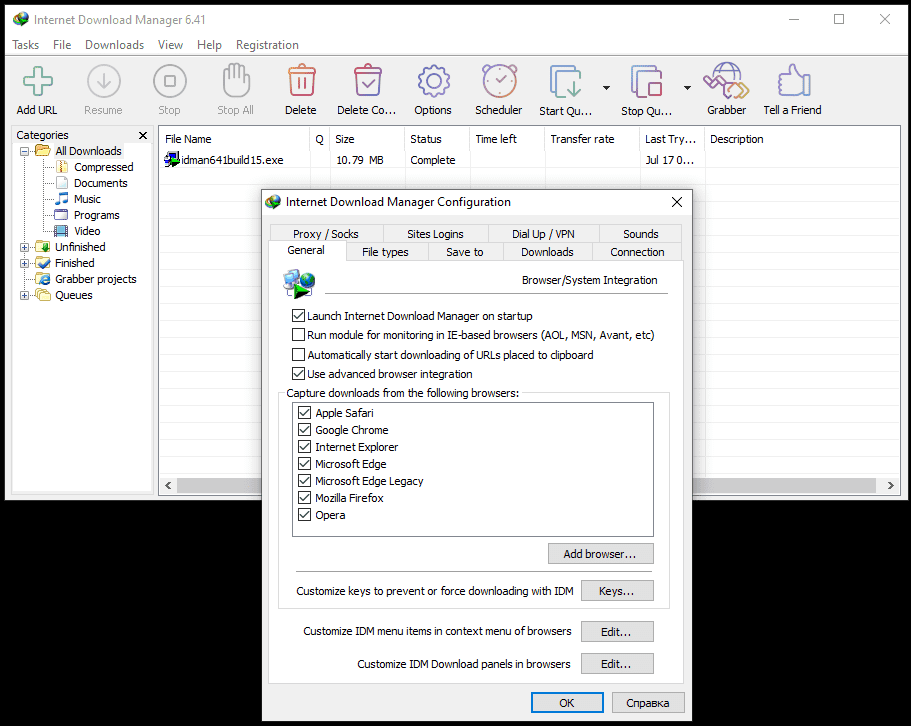Confirm configuration with OK button
The width and height of the screenshot is (911, 726).
point(567,703)
